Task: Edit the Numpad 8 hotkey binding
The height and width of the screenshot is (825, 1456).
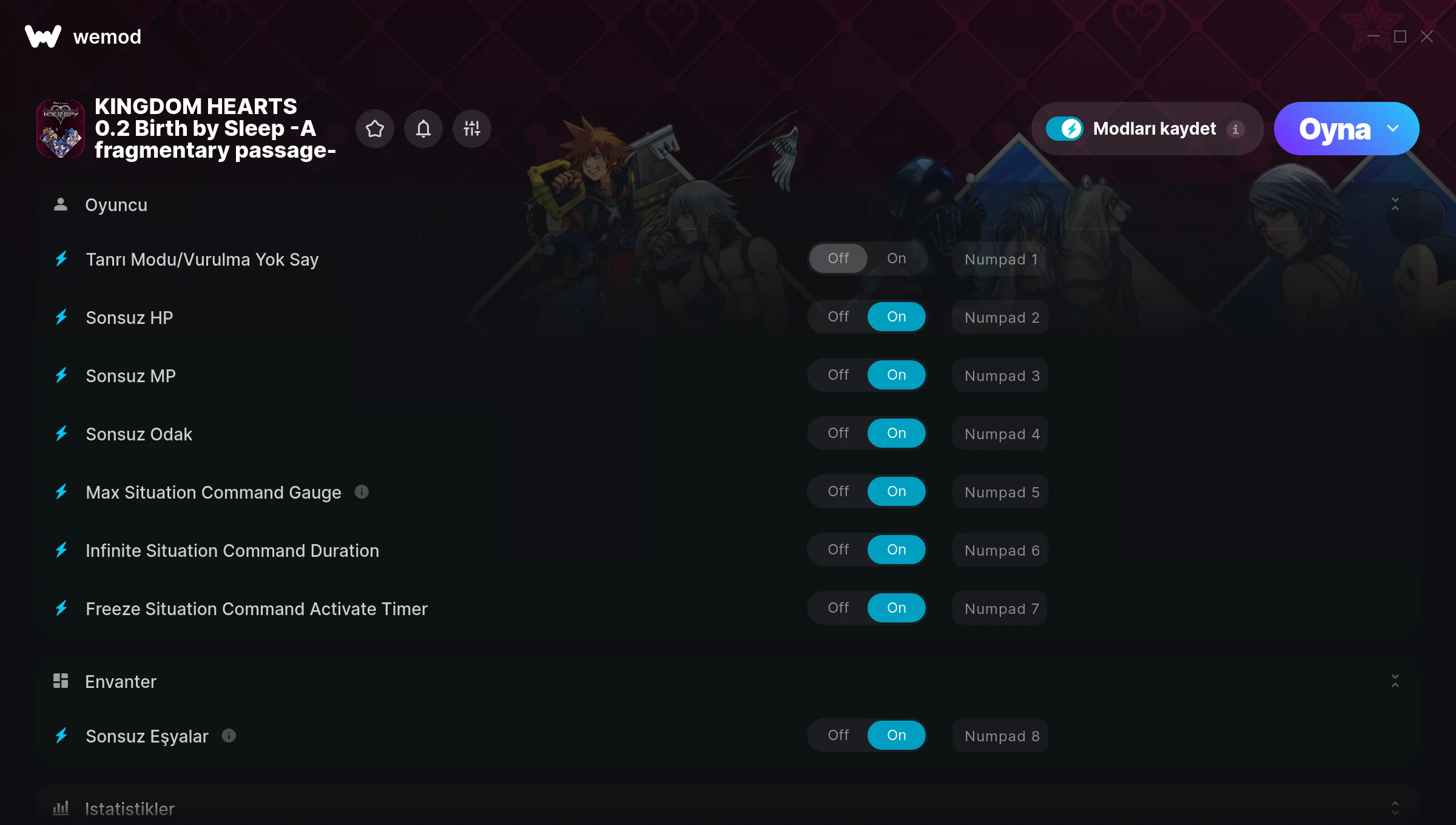Action: pyautogui.click(x=1002, y=736)
